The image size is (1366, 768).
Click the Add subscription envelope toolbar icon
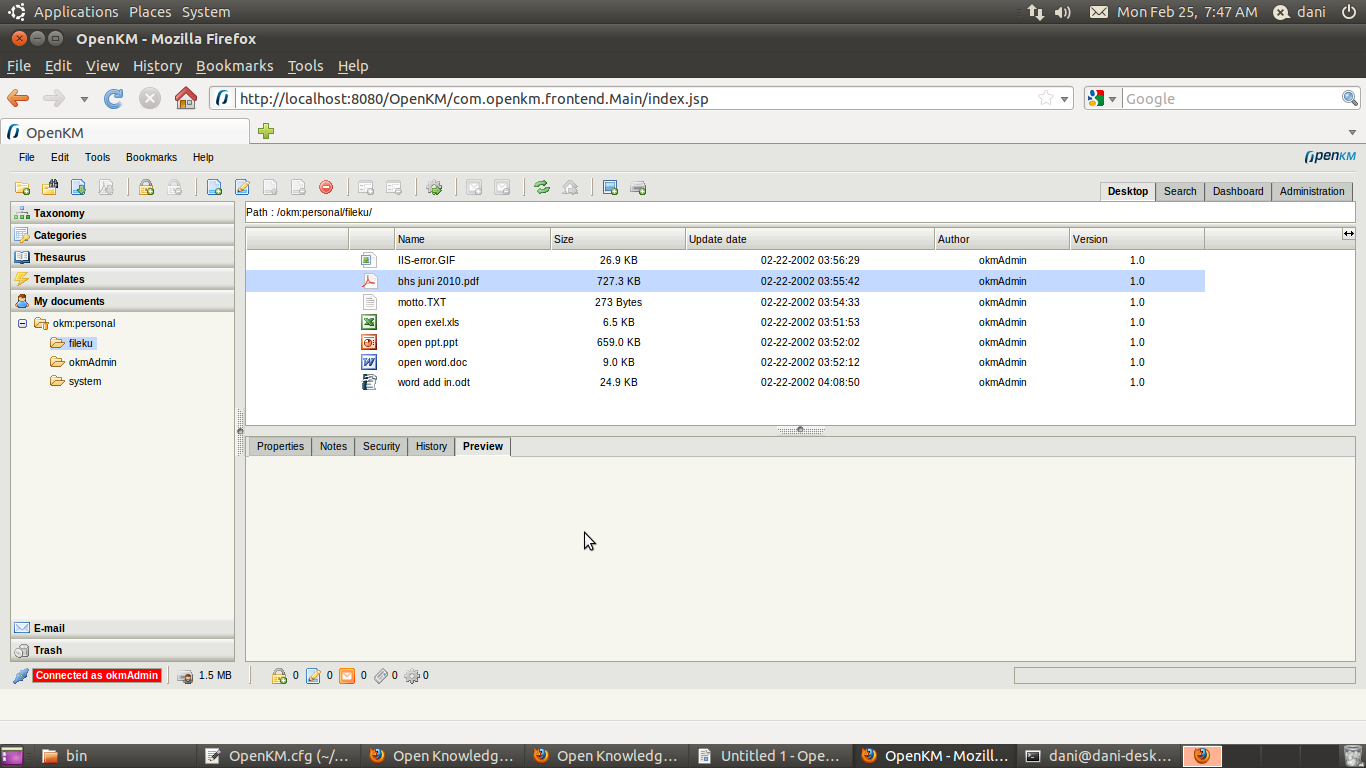tap(474, 187)
